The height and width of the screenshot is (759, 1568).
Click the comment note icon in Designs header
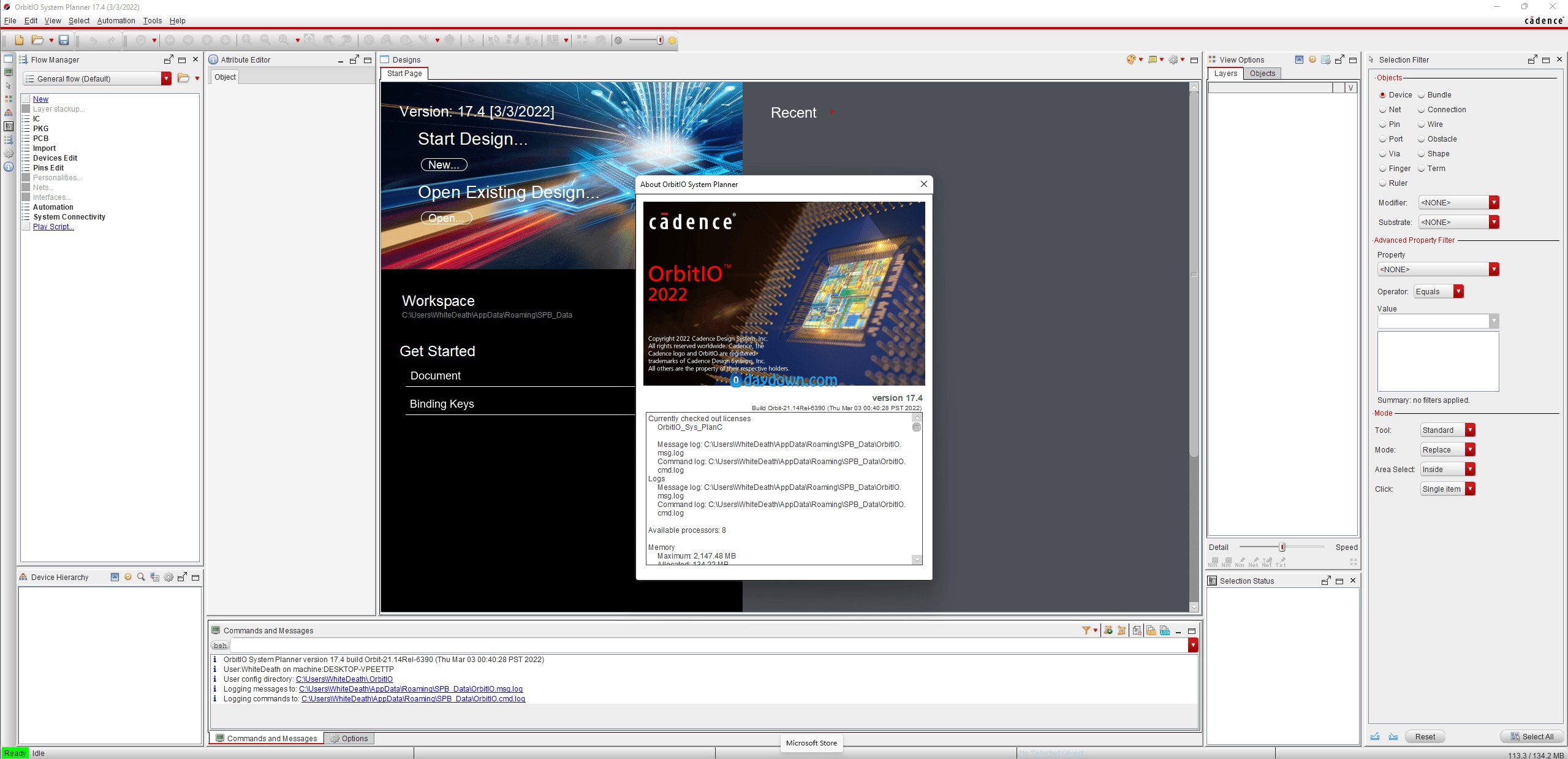(x=1153, y=59)
